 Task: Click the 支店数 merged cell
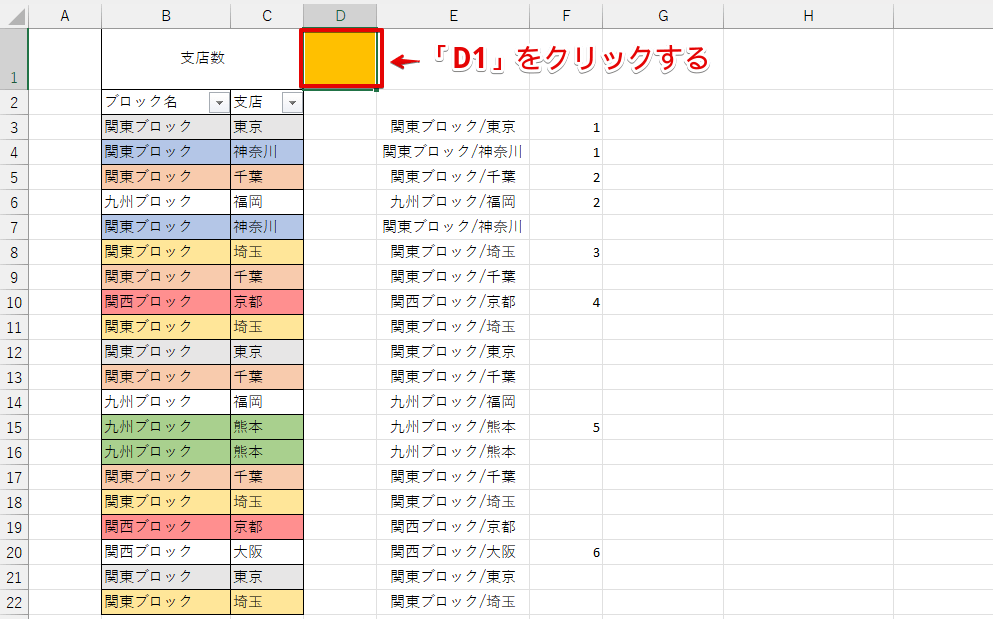203,58
